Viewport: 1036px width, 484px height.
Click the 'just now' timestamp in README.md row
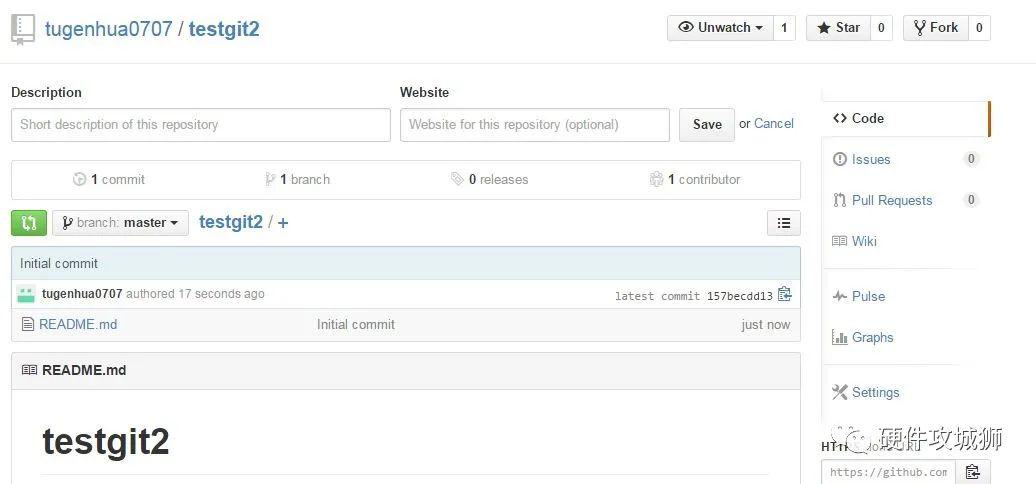[766, 324]
